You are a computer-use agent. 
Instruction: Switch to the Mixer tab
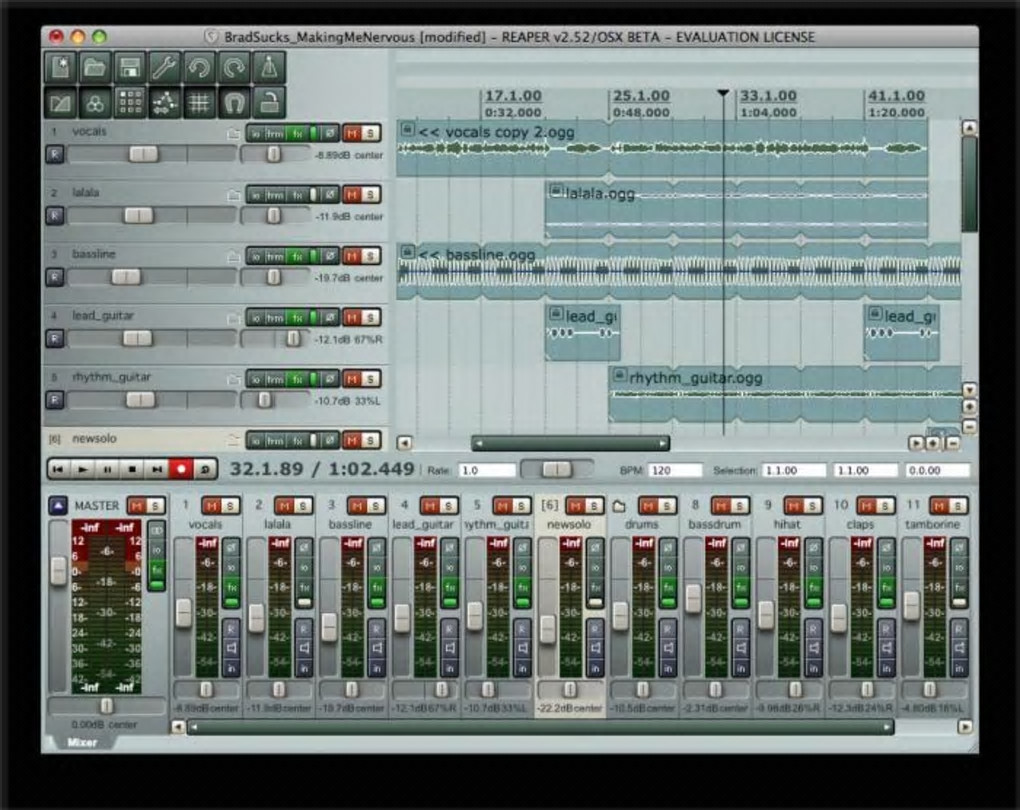pos(82,742)
